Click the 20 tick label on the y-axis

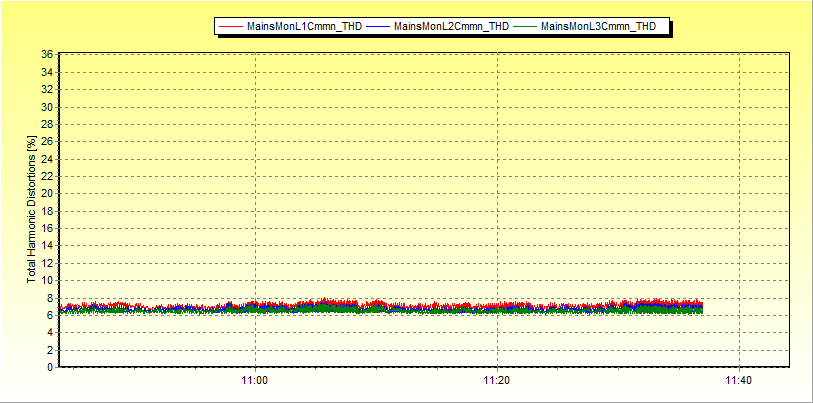tap(46, 194)
